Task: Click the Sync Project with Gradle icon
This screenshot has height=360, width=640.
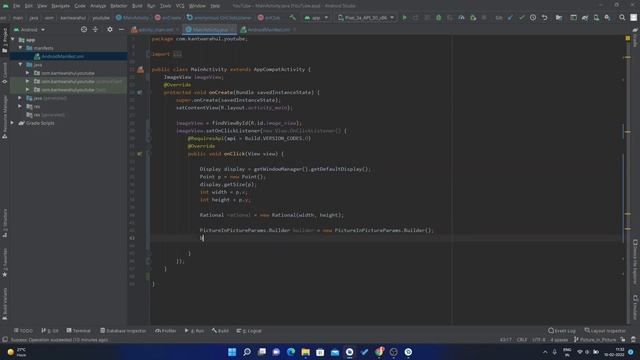Action: tap(585, 18)
